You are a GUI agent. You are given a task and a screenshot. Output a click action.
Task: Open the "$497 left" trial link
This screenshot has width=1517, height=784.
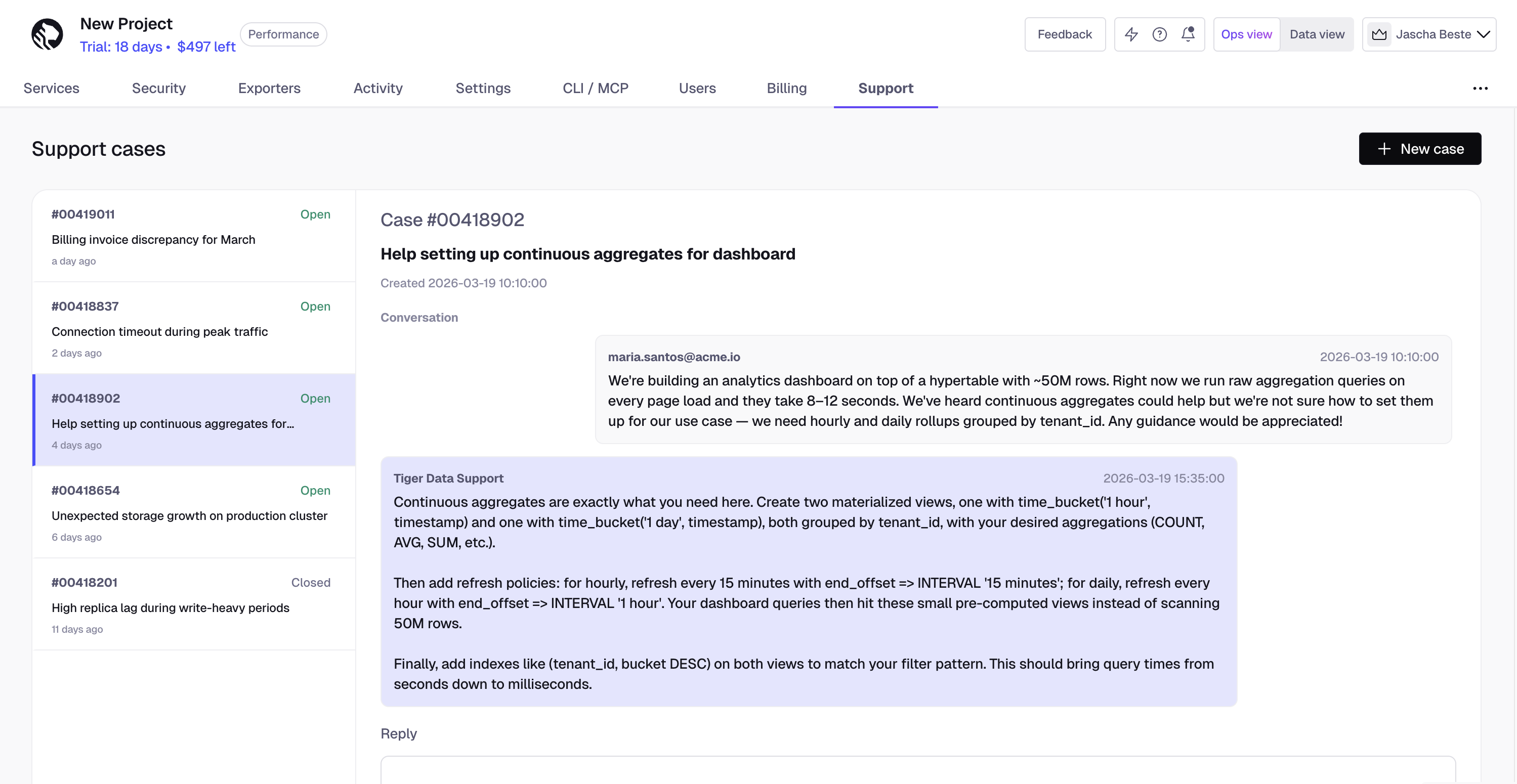(x=206, y=47)
